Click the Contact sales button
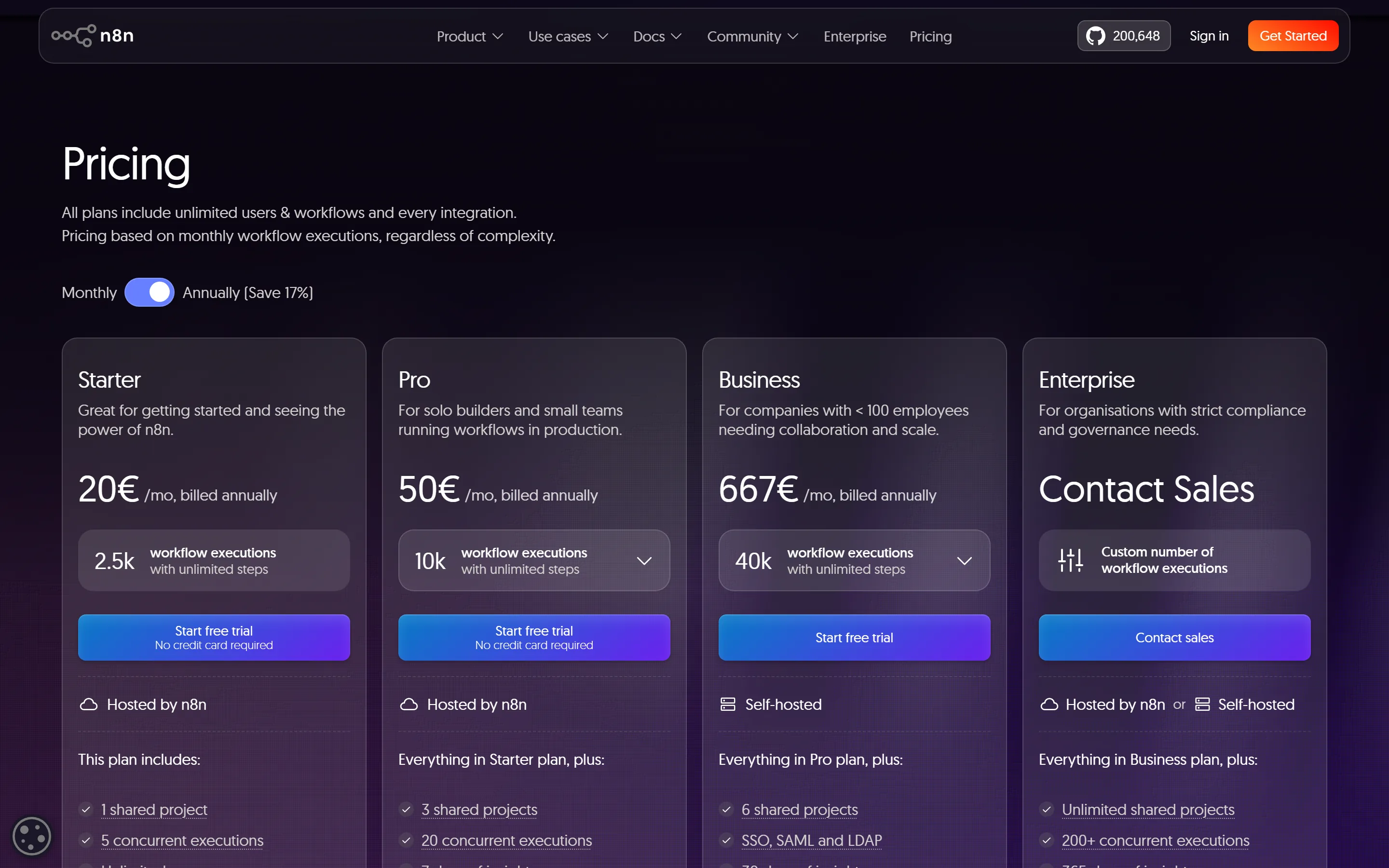1389x868 pixels. click(1174, 637)
